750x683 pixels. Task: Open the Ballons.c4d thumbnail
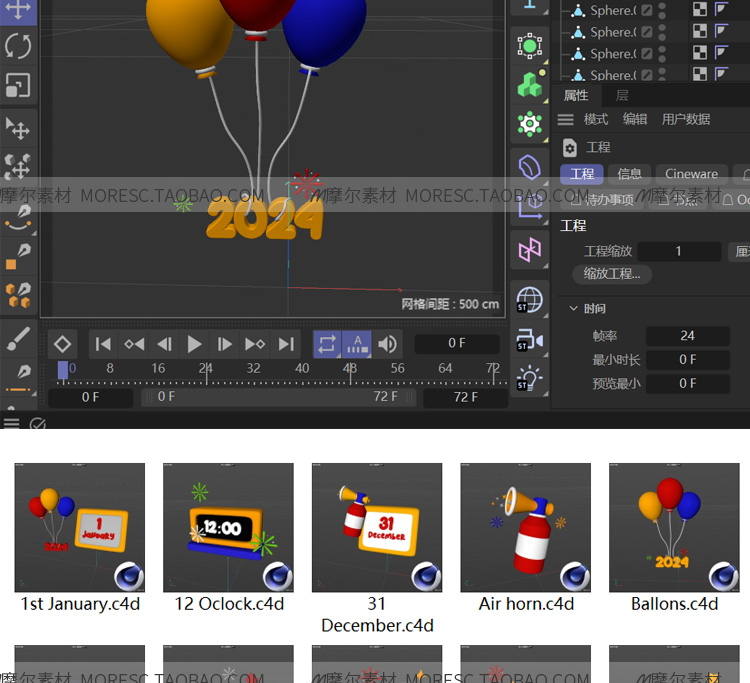[x=674, y=527]
